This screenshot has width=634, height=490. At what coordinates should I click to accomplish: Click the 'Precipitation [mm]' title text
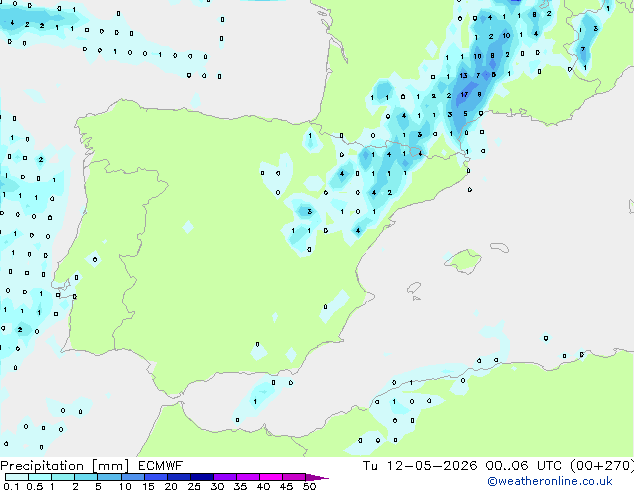click(65, 466)
